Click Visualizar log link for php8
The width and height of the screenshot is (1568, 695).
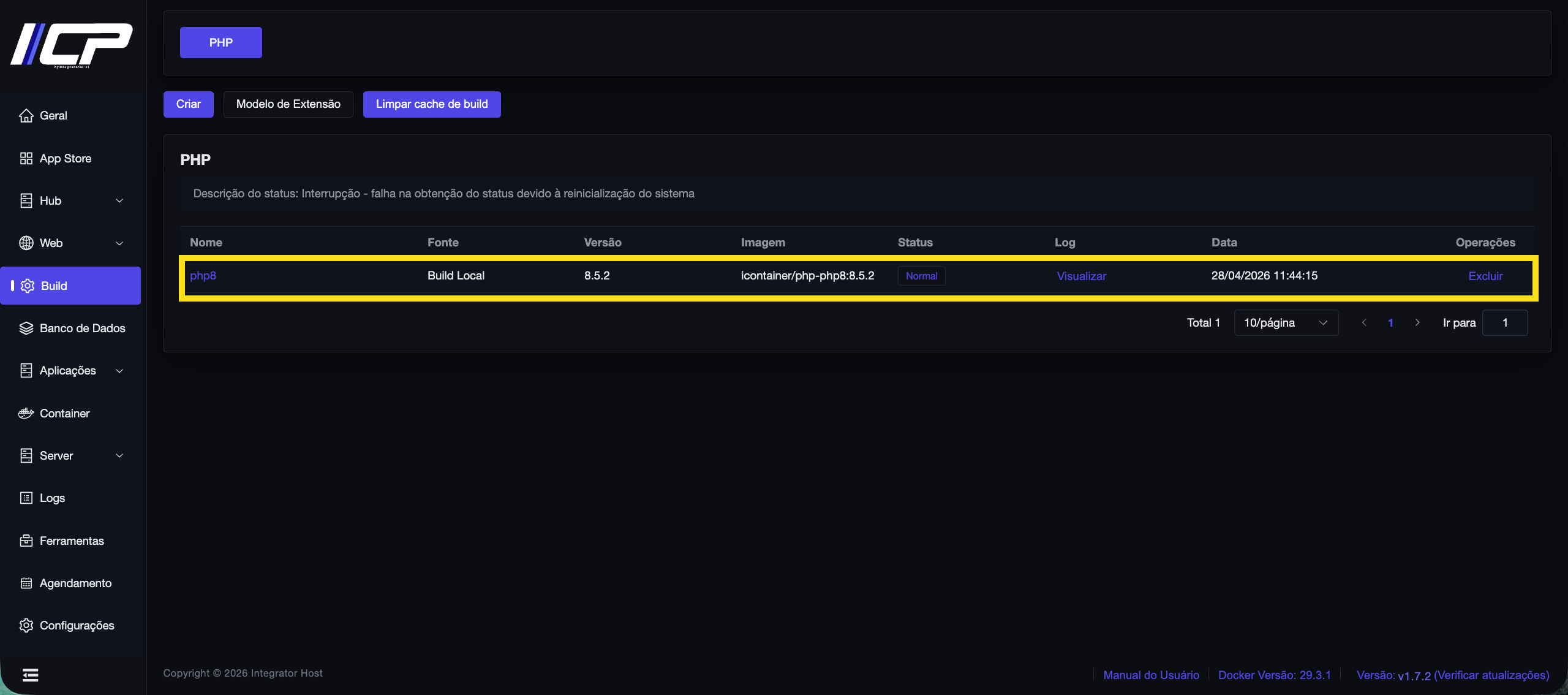1082,276
